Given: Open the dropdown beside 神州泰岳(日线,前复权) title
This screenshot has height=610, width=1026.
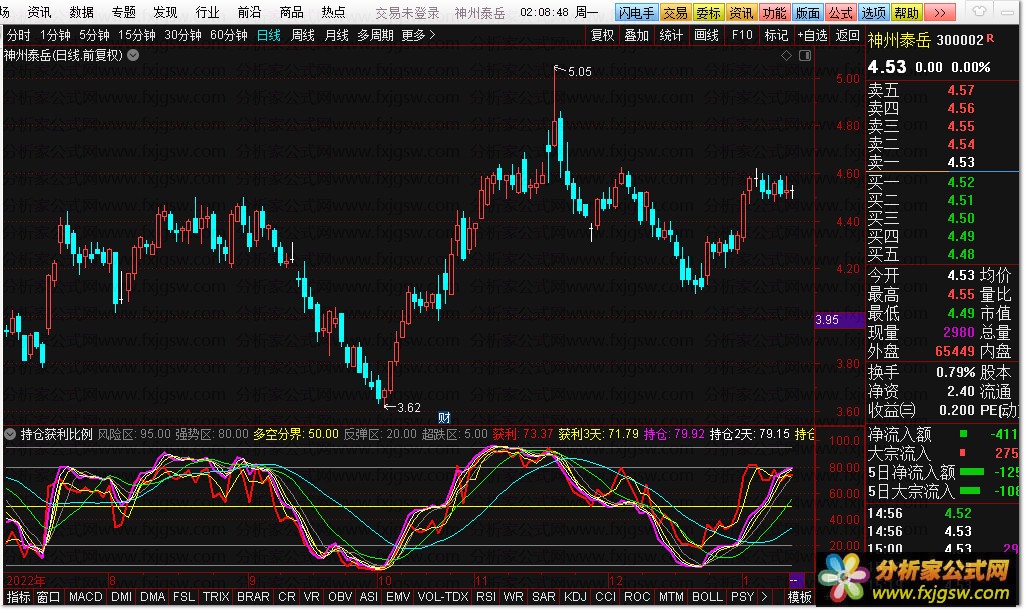Looking at the screenshot, I should pos(133,56).
